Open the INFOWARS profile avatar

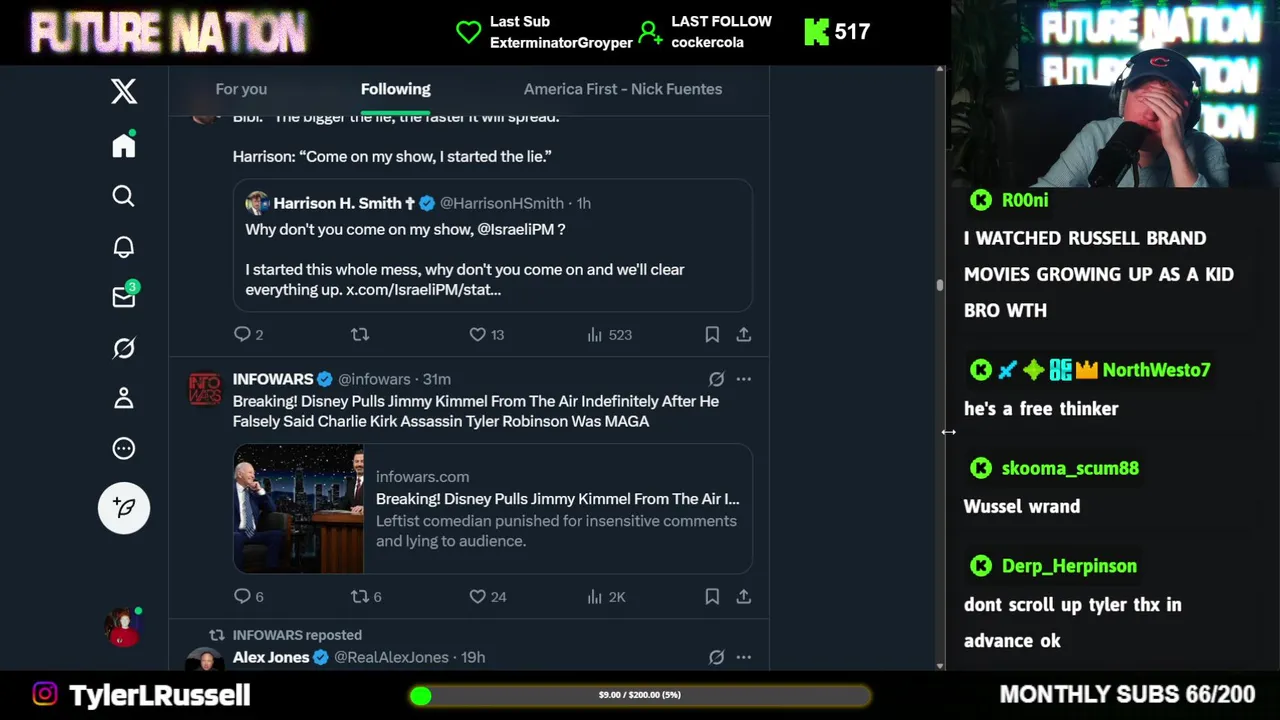[205, 390]
